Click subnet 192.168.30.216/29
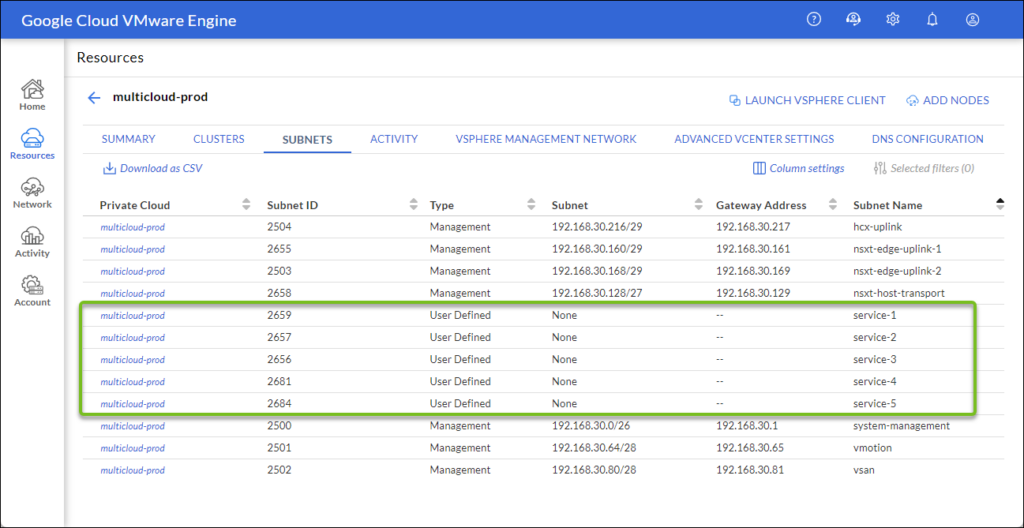Screen dimensions: 1024x528 click(x=598, y=227)
